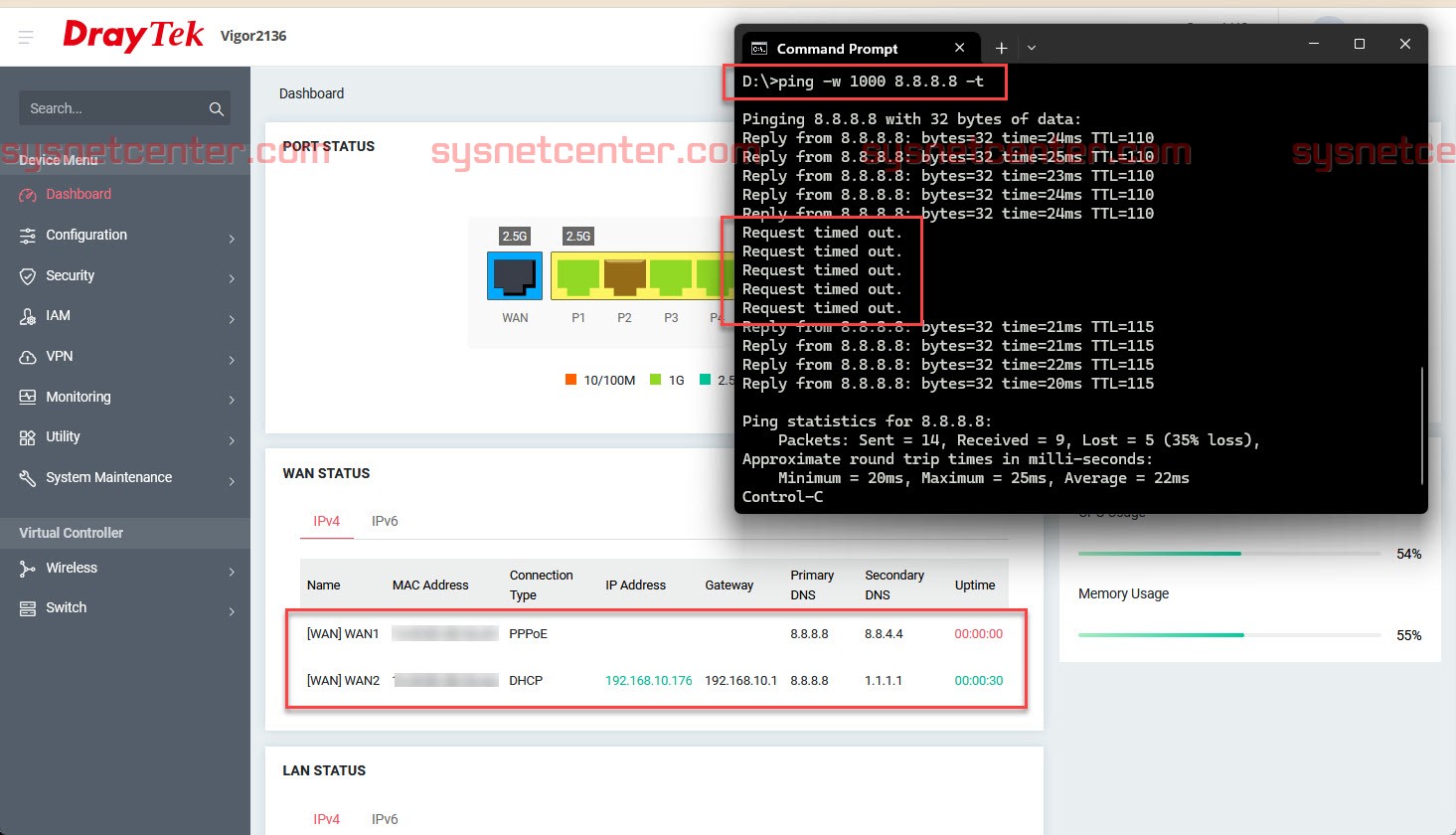Minimize the Command Prompt window
The width and height of the screenshot is (1456, 835).
tap(1314, 44)
